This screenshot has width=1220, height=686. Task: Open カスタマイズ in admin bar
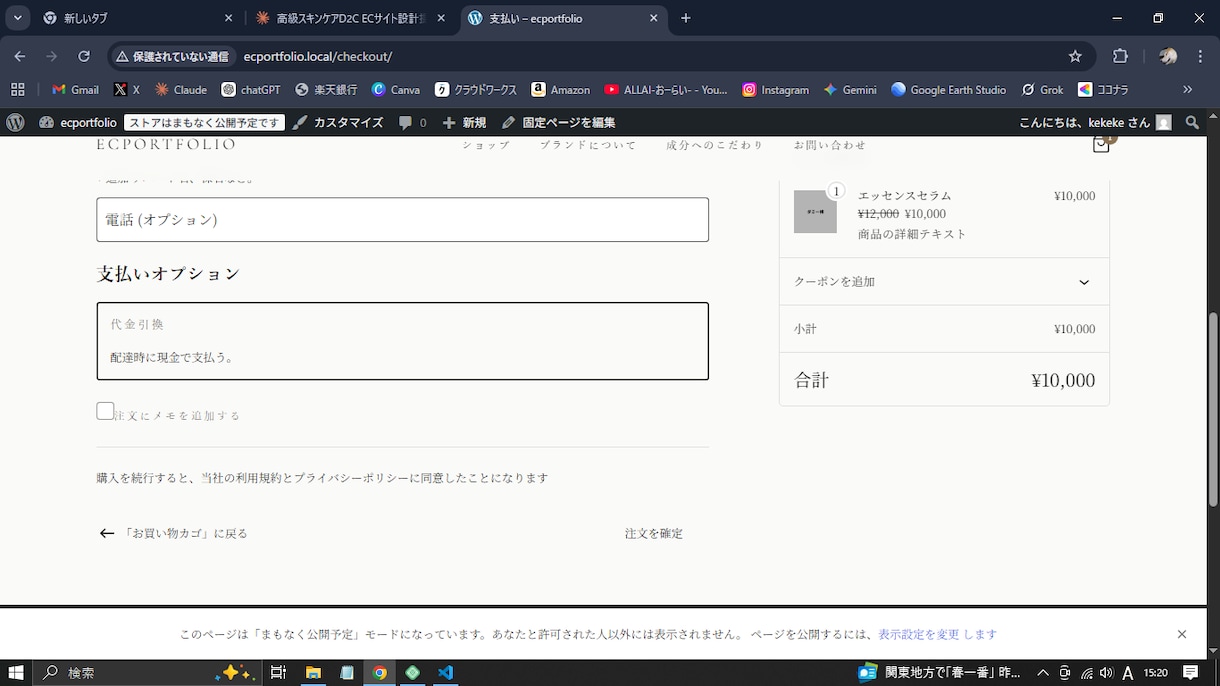pyautogui.click(x=338, y=122)
